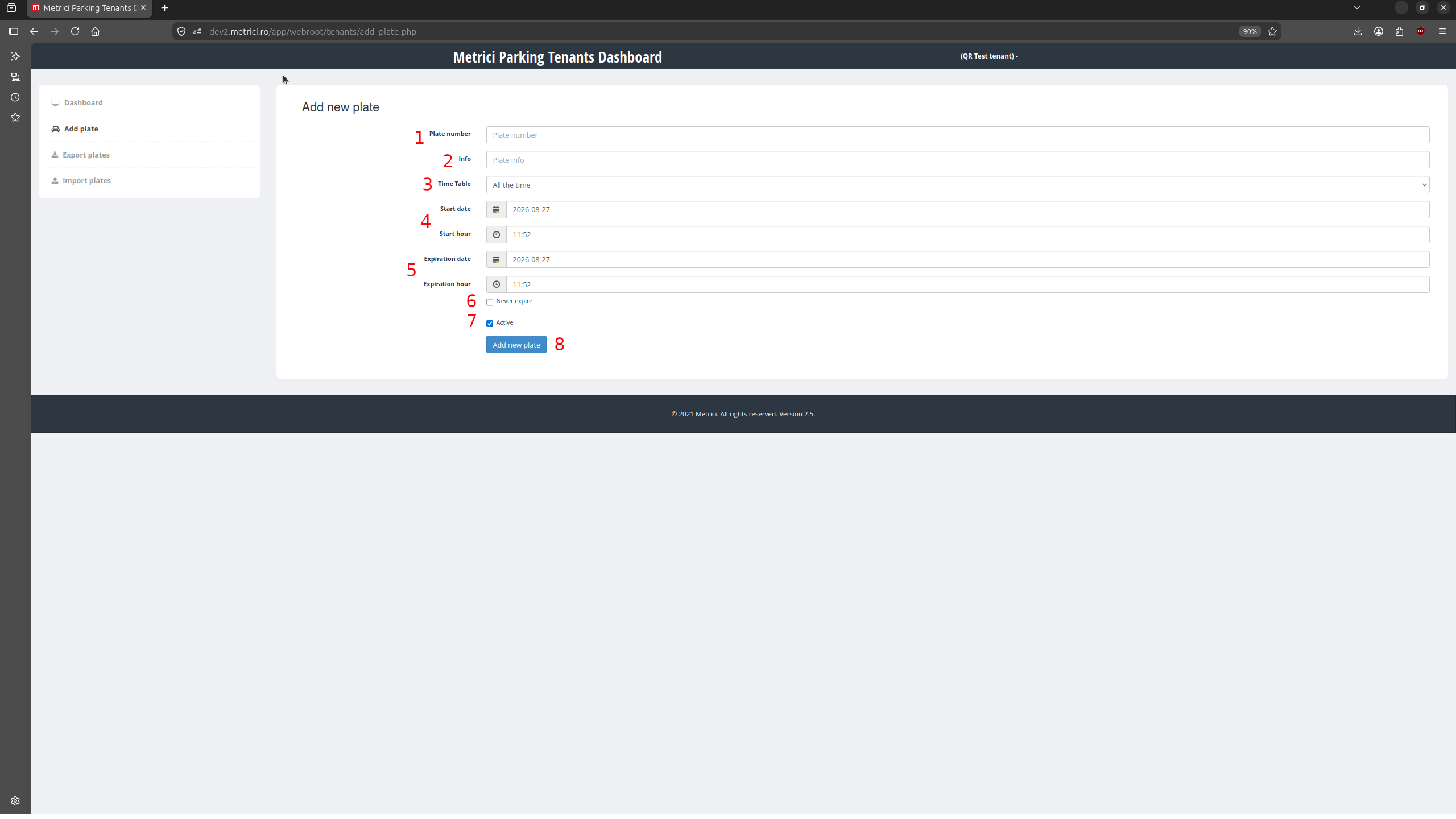
Task: Open the Dashboard sidebar link
Action: (84, 102)
